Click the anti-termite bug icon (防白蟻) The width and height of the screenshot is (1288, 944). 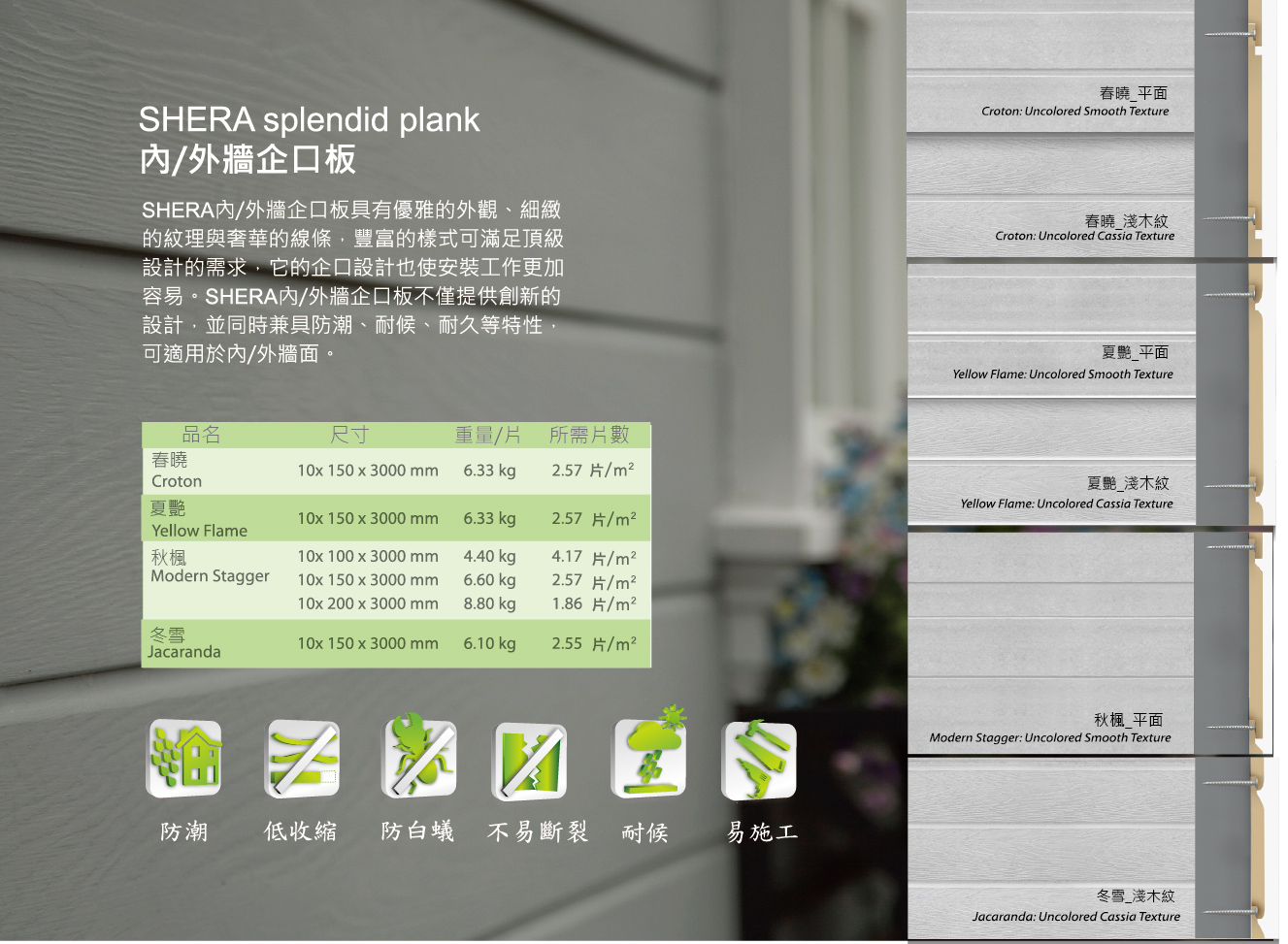click(x=419, y=757)
